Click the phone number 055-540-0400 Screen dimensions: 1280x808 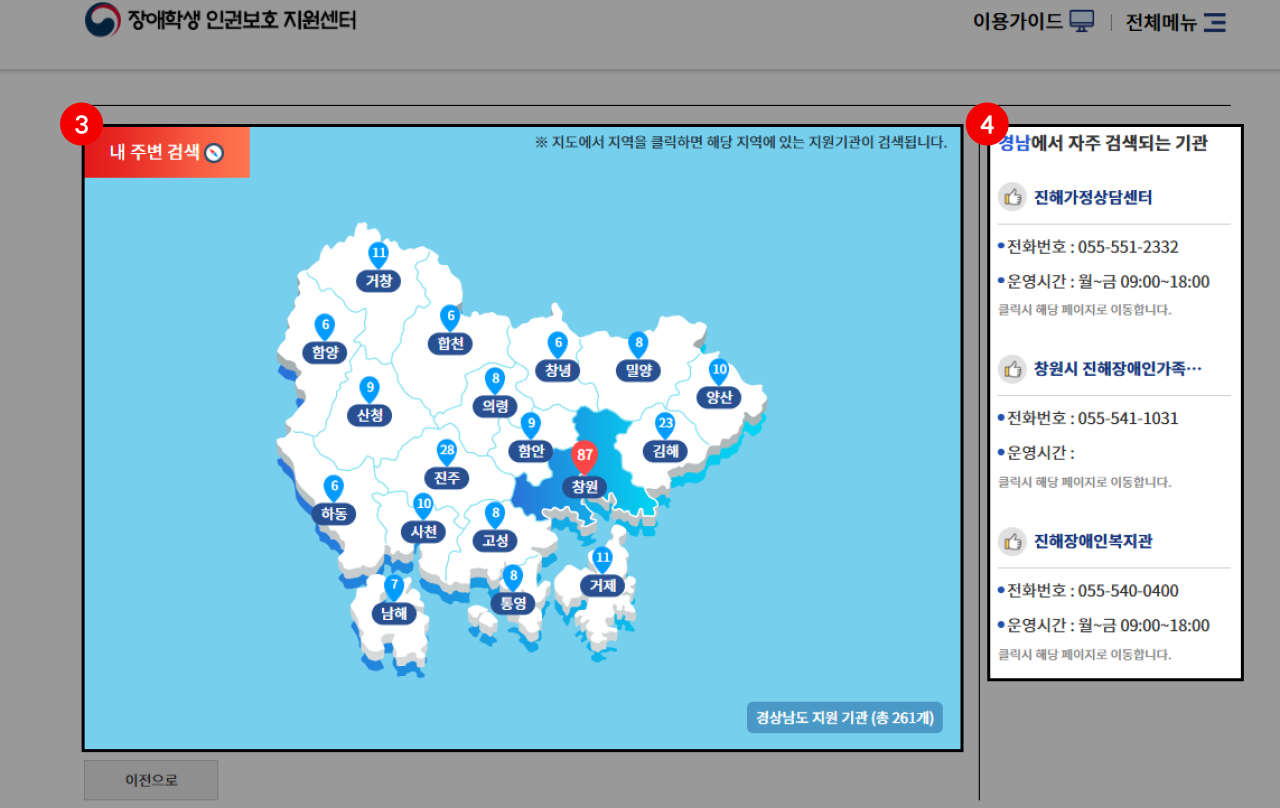pyautogui.click(x=1127, y=590)
